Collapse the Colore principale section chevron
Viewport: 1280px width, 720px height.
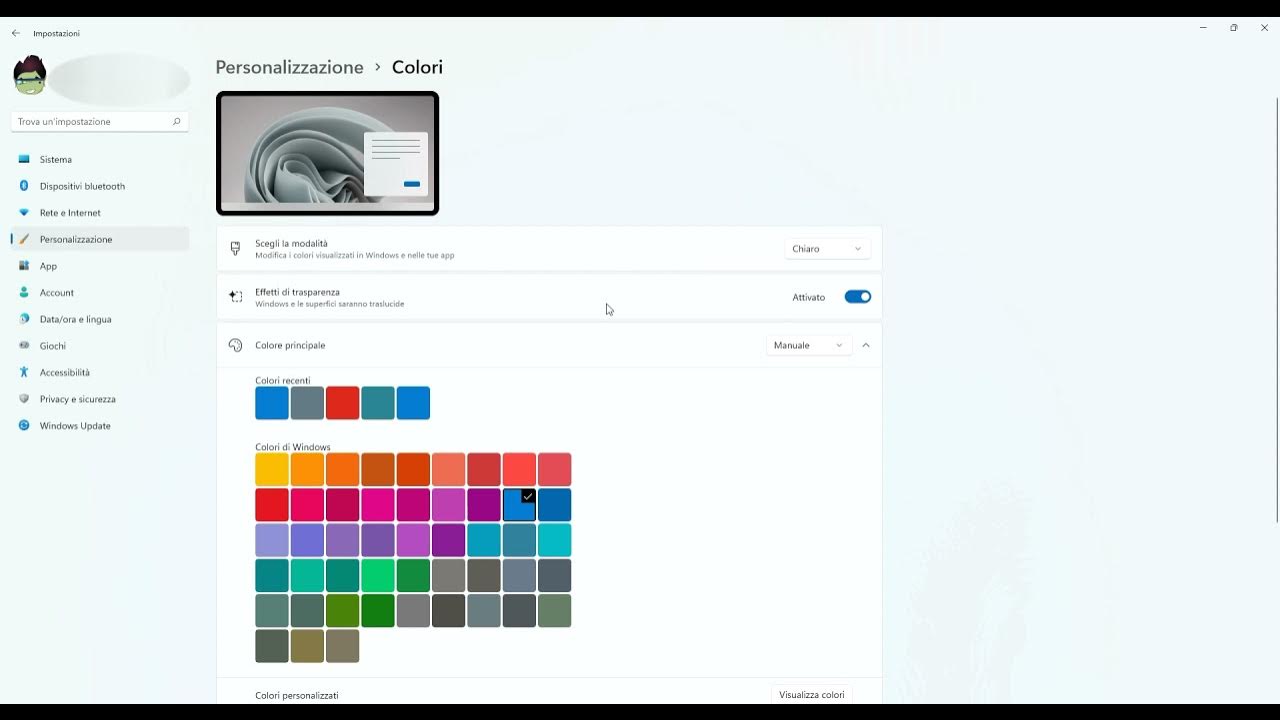865,344
